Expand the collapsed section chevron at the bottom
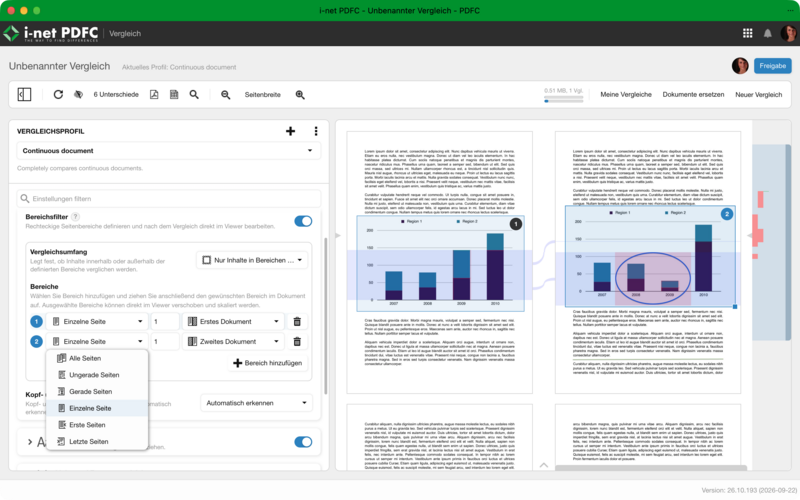The image size is (800, 500). 30,442
